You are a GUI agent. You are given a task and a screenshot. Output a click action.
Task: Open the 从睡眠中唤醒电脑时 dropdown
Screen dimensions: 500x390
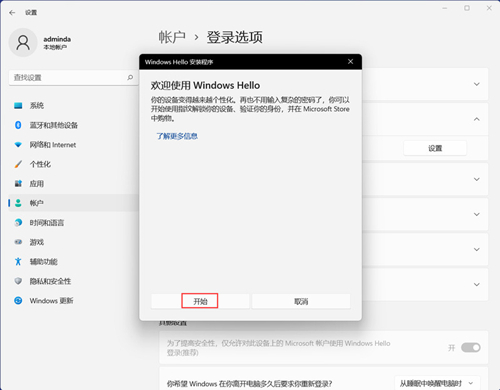pyautogui.click(x=437, y=383)
